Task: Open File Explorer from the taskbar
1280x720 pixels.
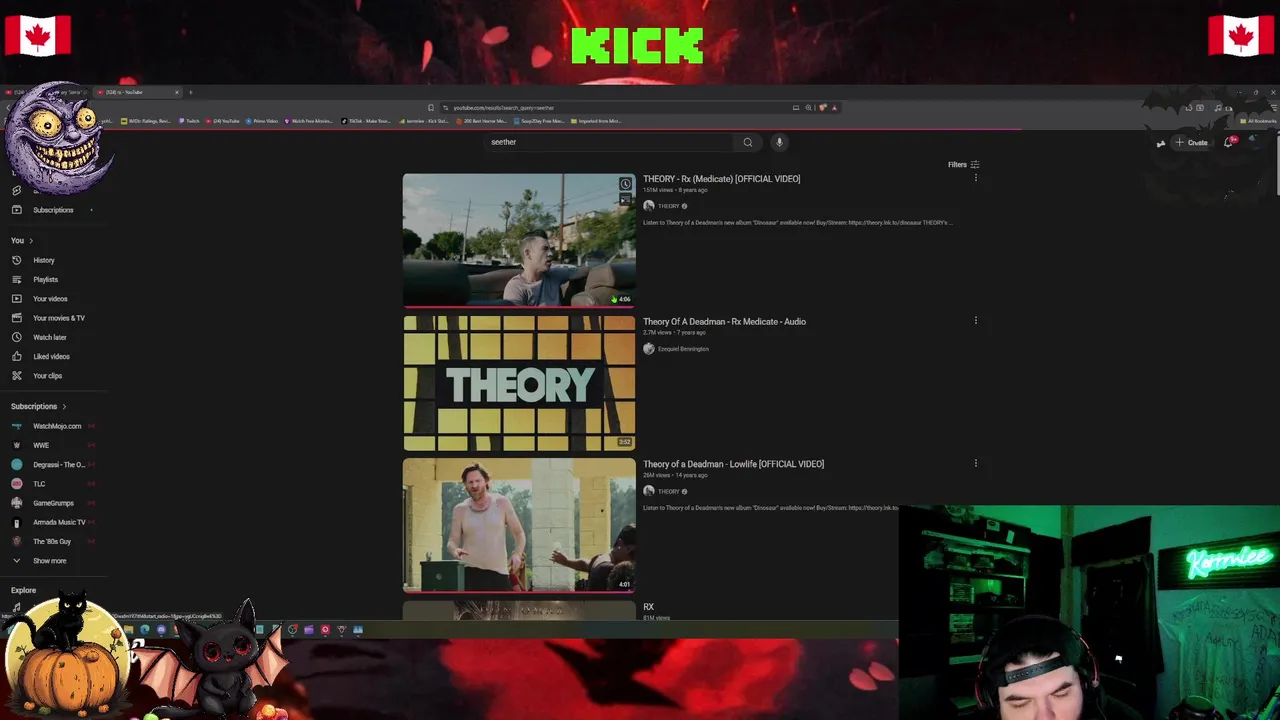Action: [129, 629]
